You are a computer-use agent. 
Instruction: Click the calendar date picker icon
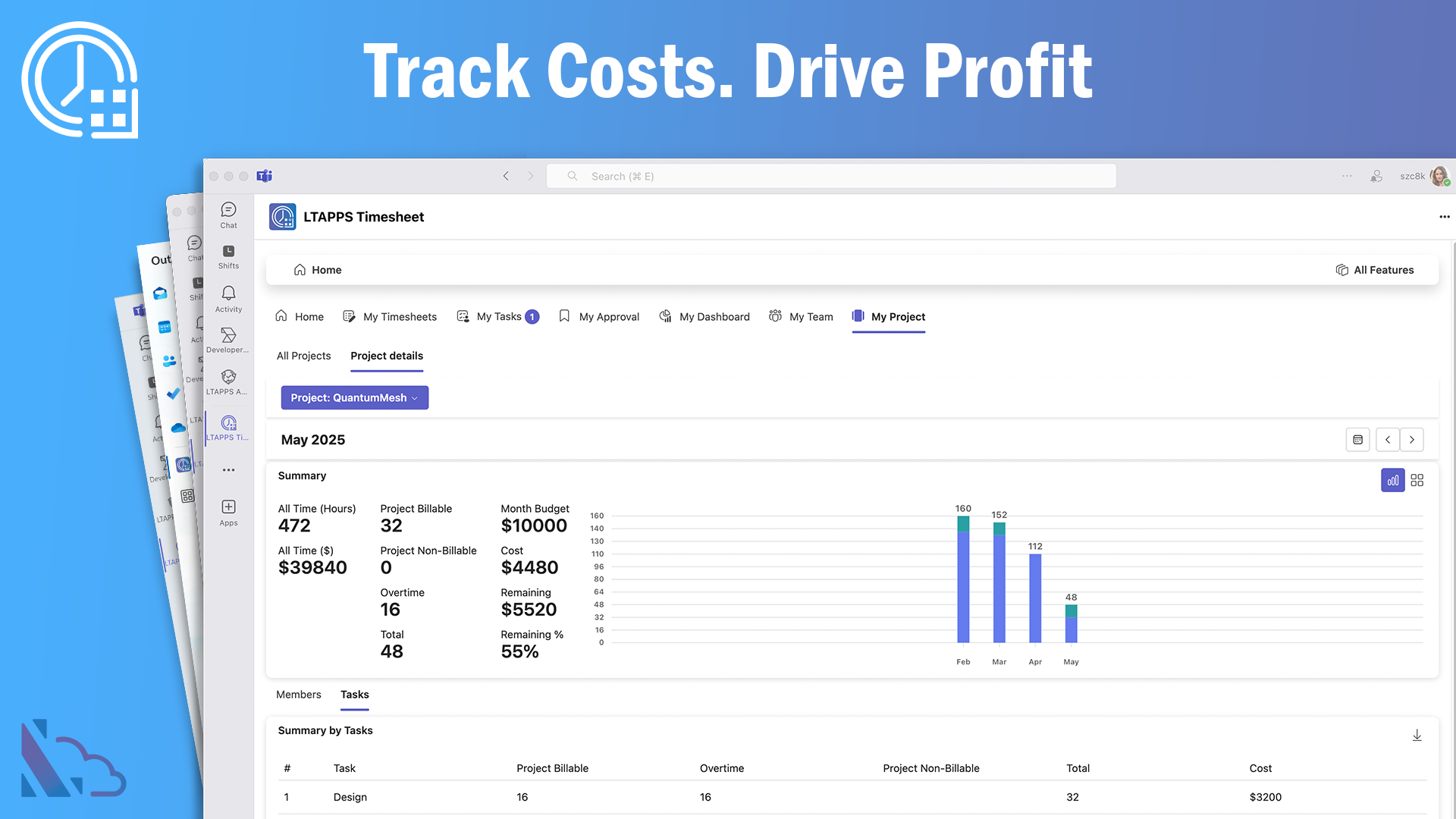(1357, 440)
